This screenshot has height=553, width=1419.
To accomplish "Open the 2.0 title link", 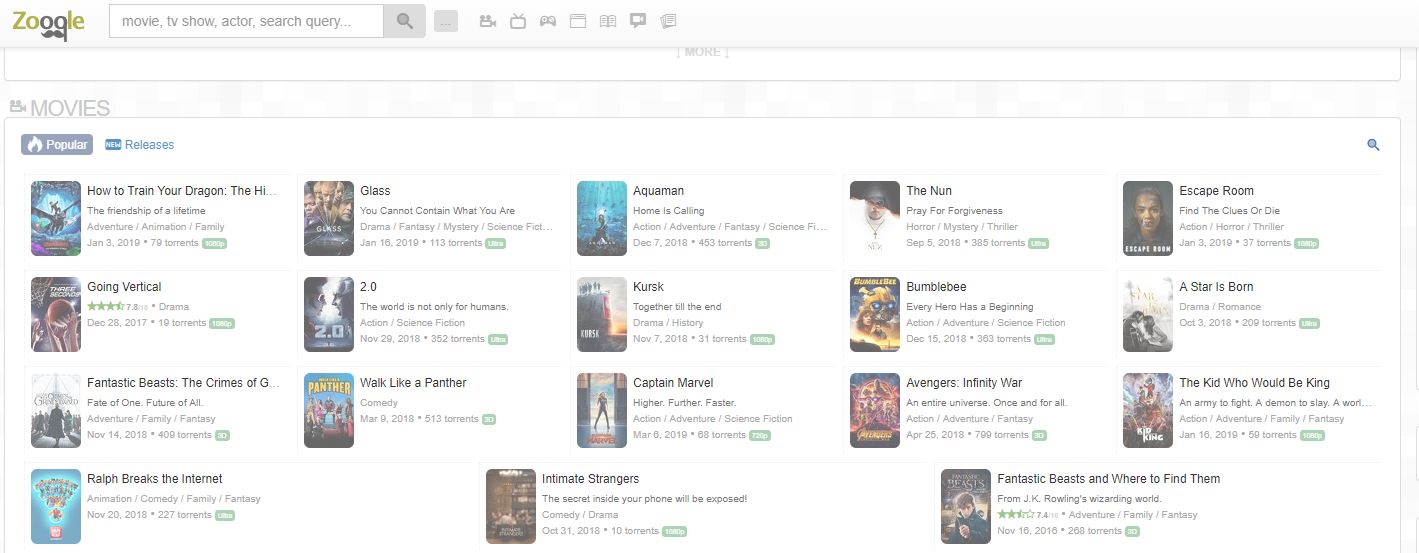I will [x=368, y=287].
